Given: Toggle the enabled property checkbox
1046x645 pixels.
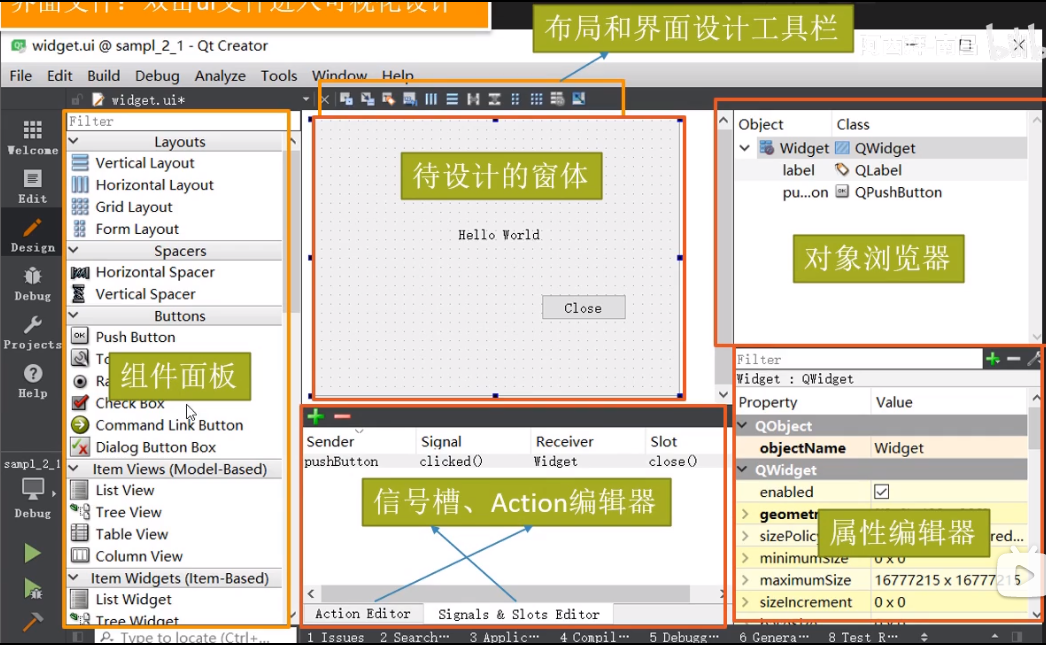Looking at the screenshot, I should 881,492.
